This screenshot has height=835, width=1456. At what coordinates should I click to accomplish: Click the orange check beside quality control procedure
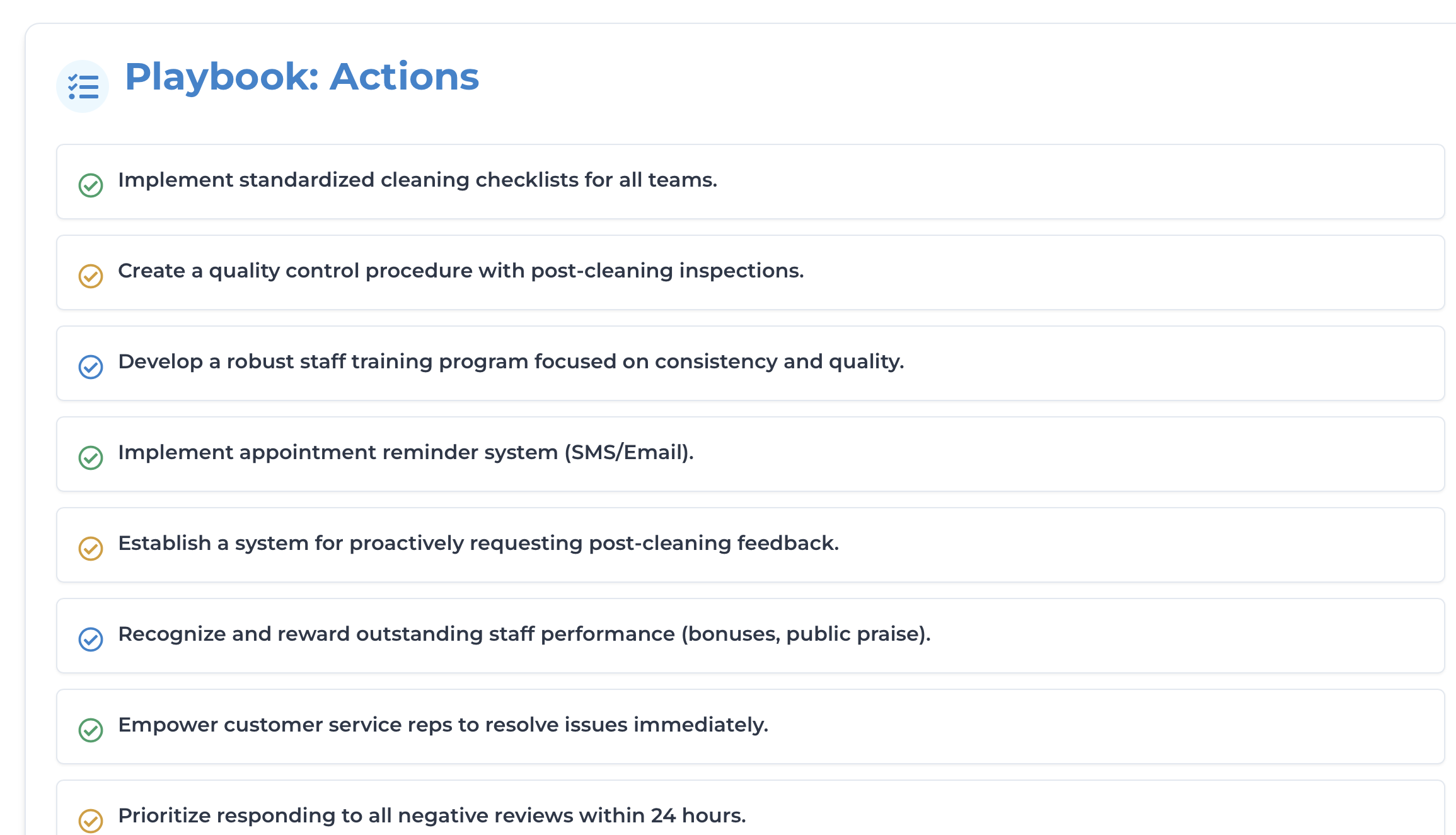tap(91, 276)
